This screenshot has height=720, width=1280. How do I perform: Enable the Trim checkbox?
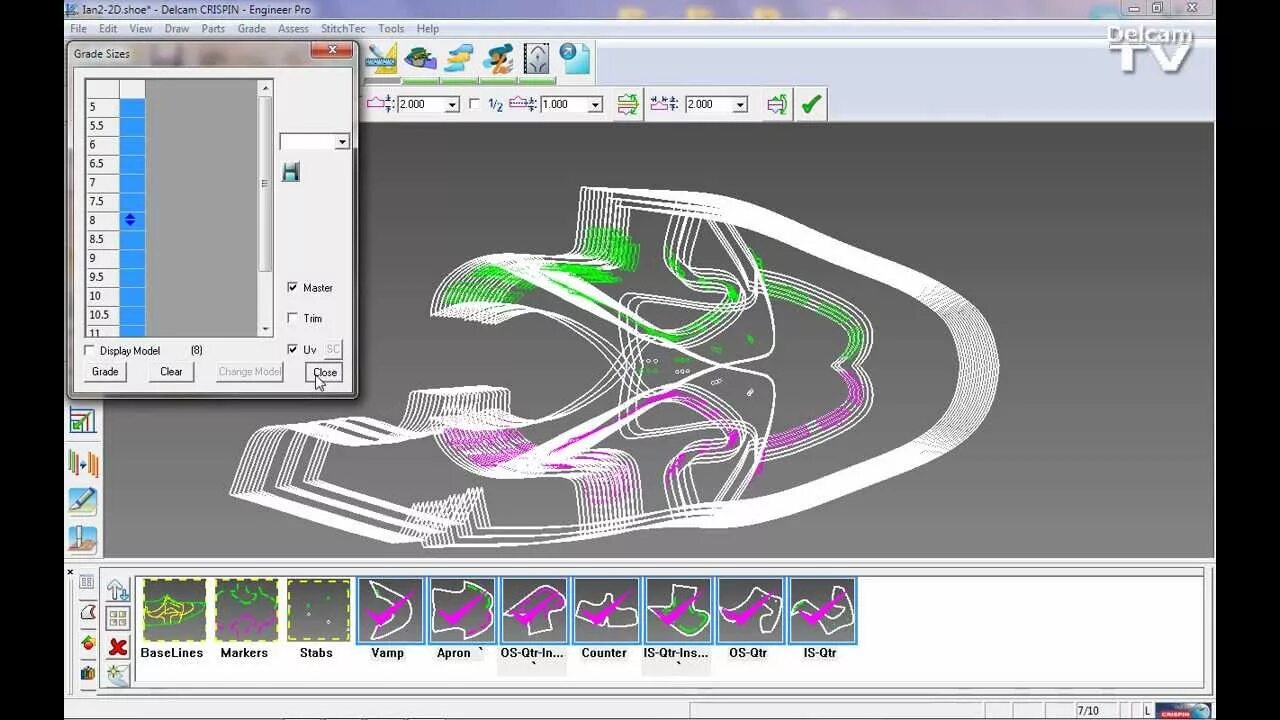[x=293, y=318]
